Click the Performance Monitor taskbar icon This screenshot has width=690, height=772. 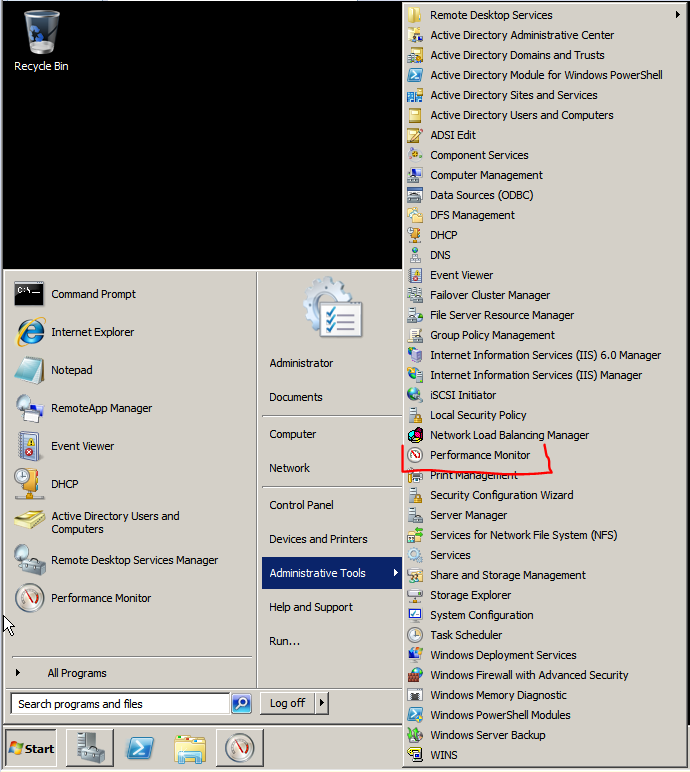tap(240, 748)
